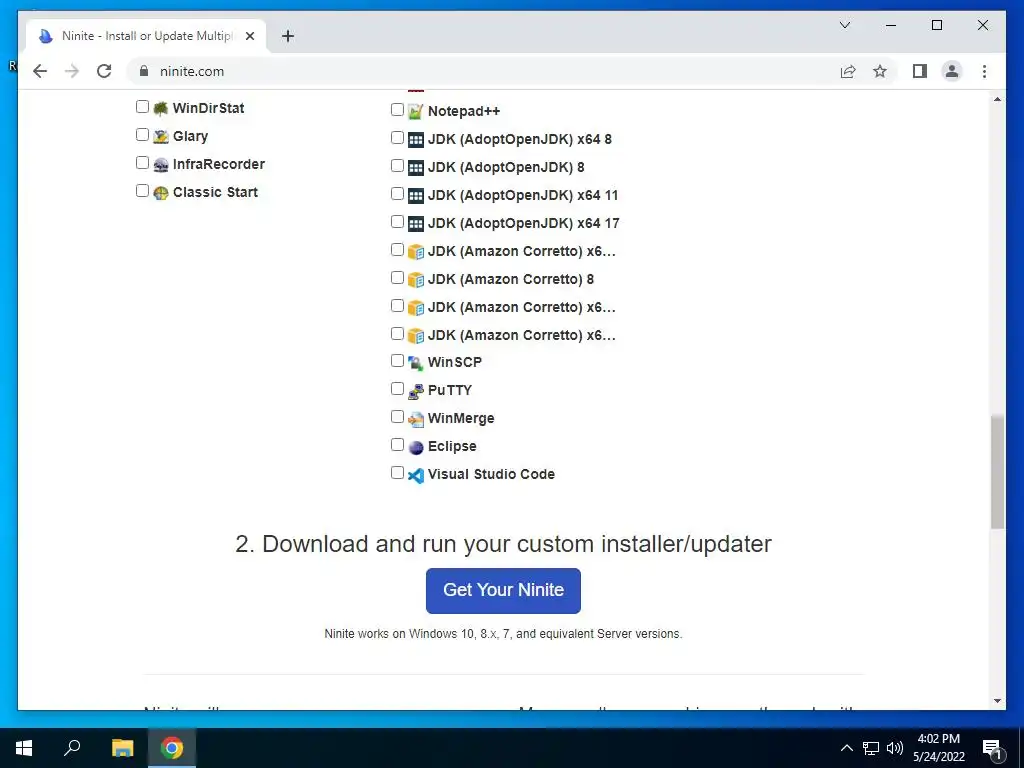
Task: Click the scrollbar up arrow
Action: point(997,99)
